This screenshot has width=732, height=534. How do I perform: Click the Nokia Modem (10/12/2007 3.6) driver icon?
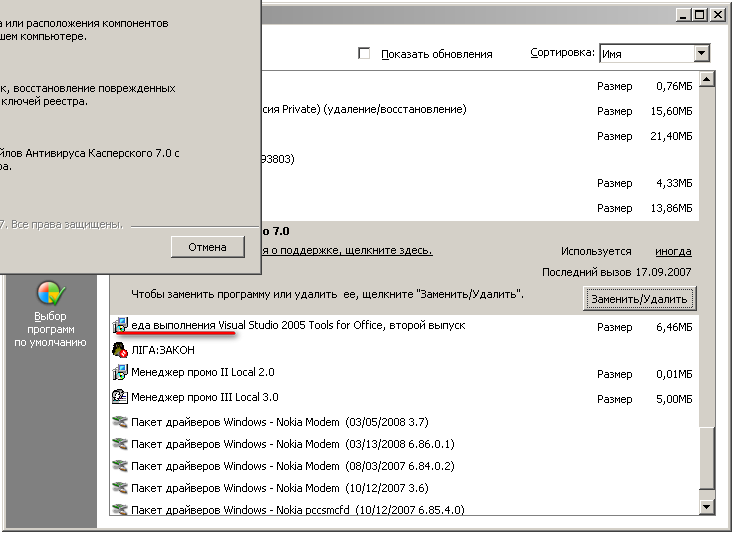[120, 488]
